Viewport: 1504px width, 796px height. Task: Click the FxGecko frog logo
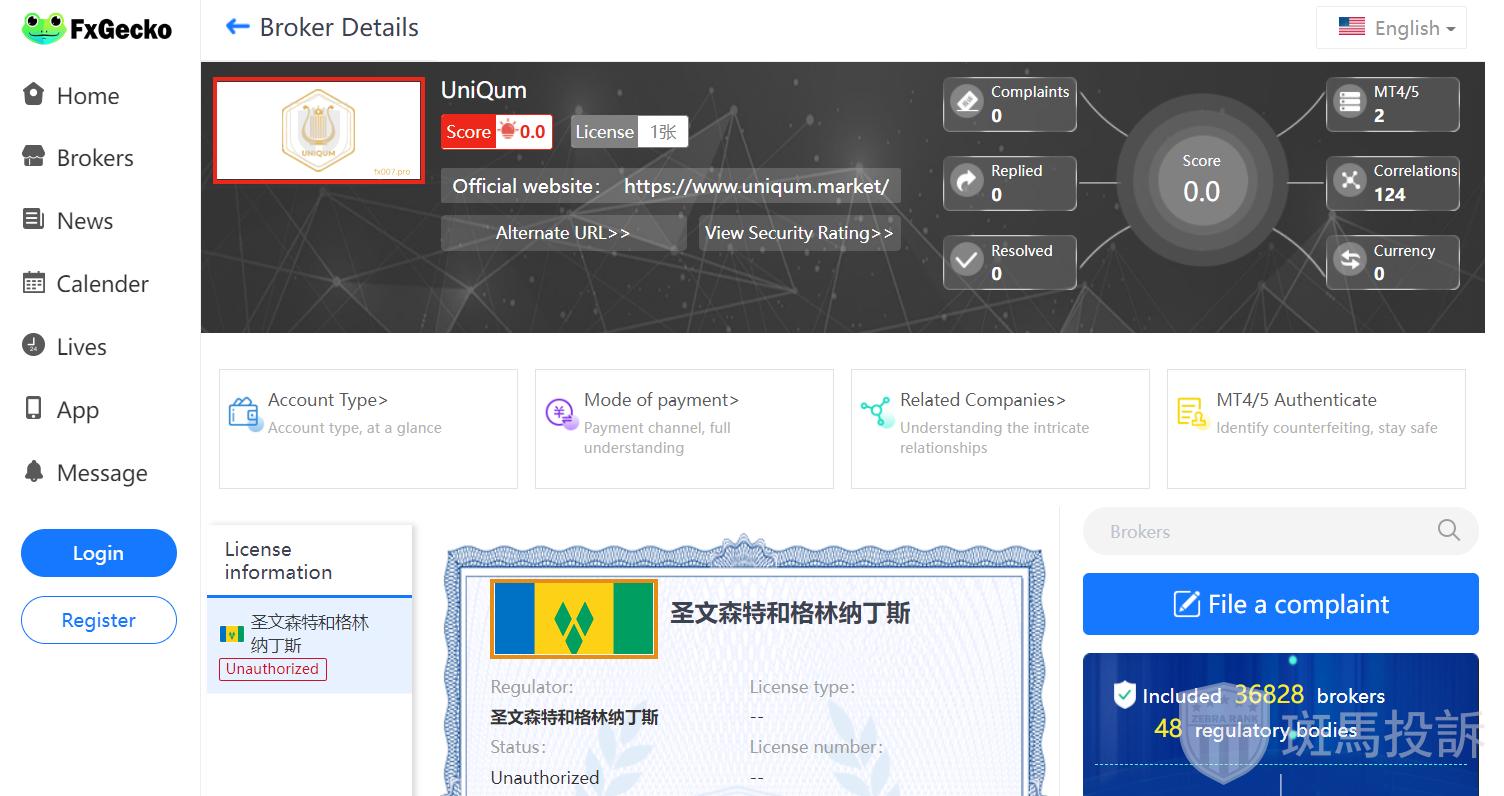pyautogui.click(x=44, y=29)
